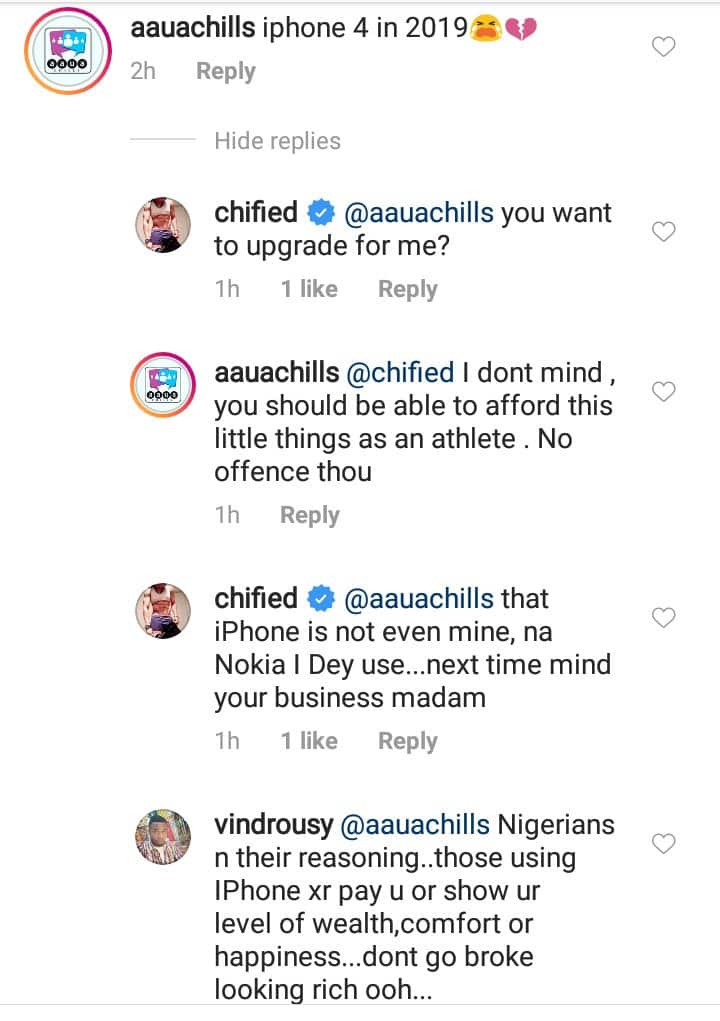
Task: Like aauachills' "I dont mind" reply
Action: [663, 391]
